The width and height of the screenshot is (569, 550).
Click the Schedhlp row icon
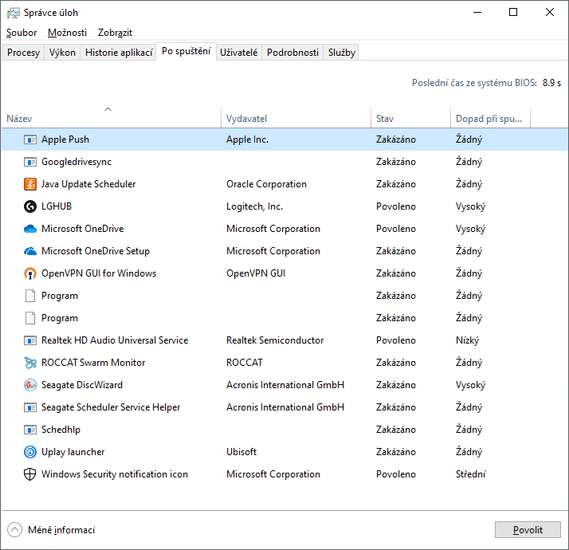click(30, 430)
